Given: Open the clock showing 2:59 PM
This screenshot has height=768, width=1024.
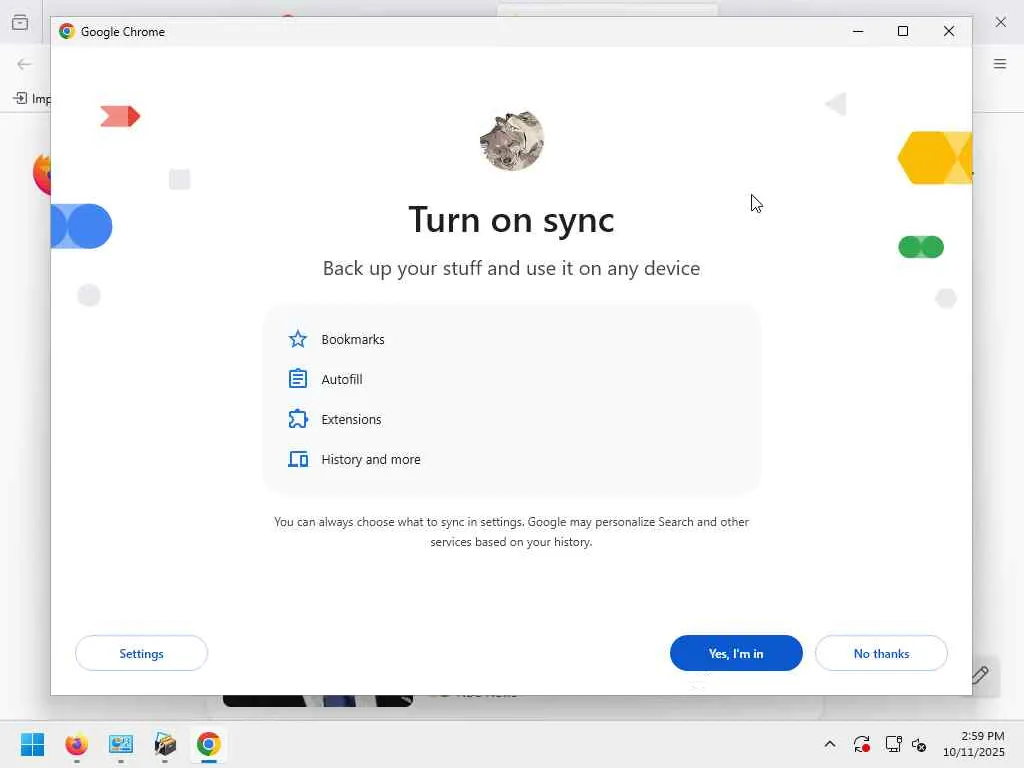Looking at the screenshot, I should pyautogui.click(x=974, y=744).
